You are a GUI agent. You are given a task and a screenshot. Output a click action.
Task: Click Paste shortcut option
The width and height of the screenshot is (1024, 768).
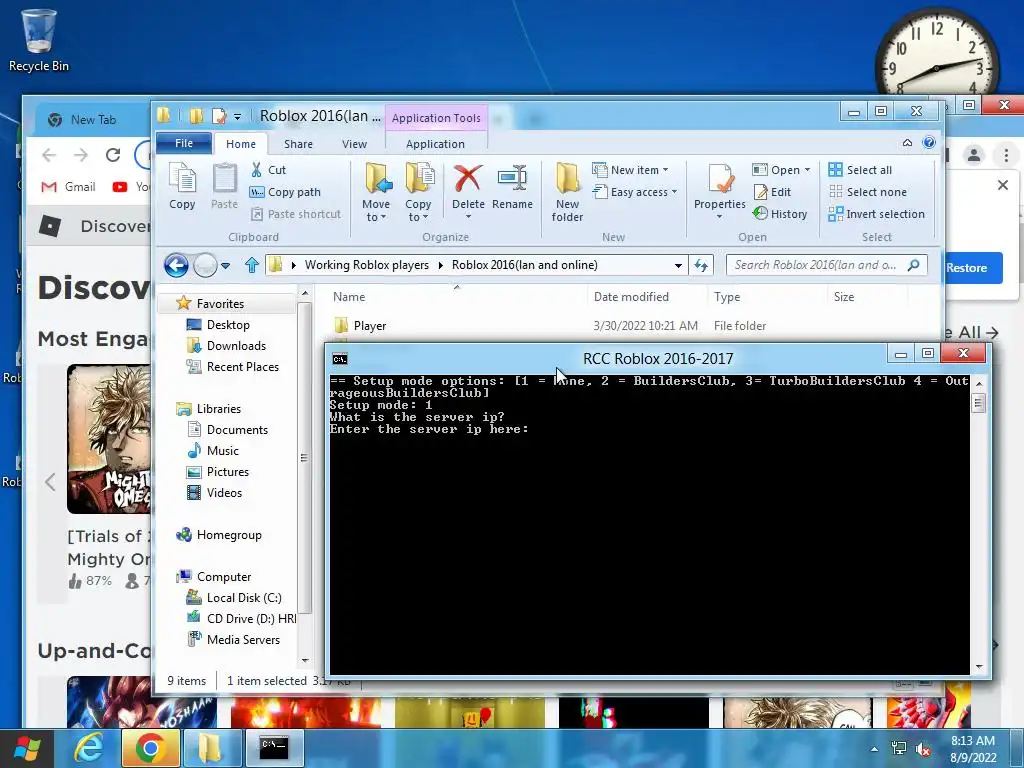pyautogui.click(x=296, y=214)
